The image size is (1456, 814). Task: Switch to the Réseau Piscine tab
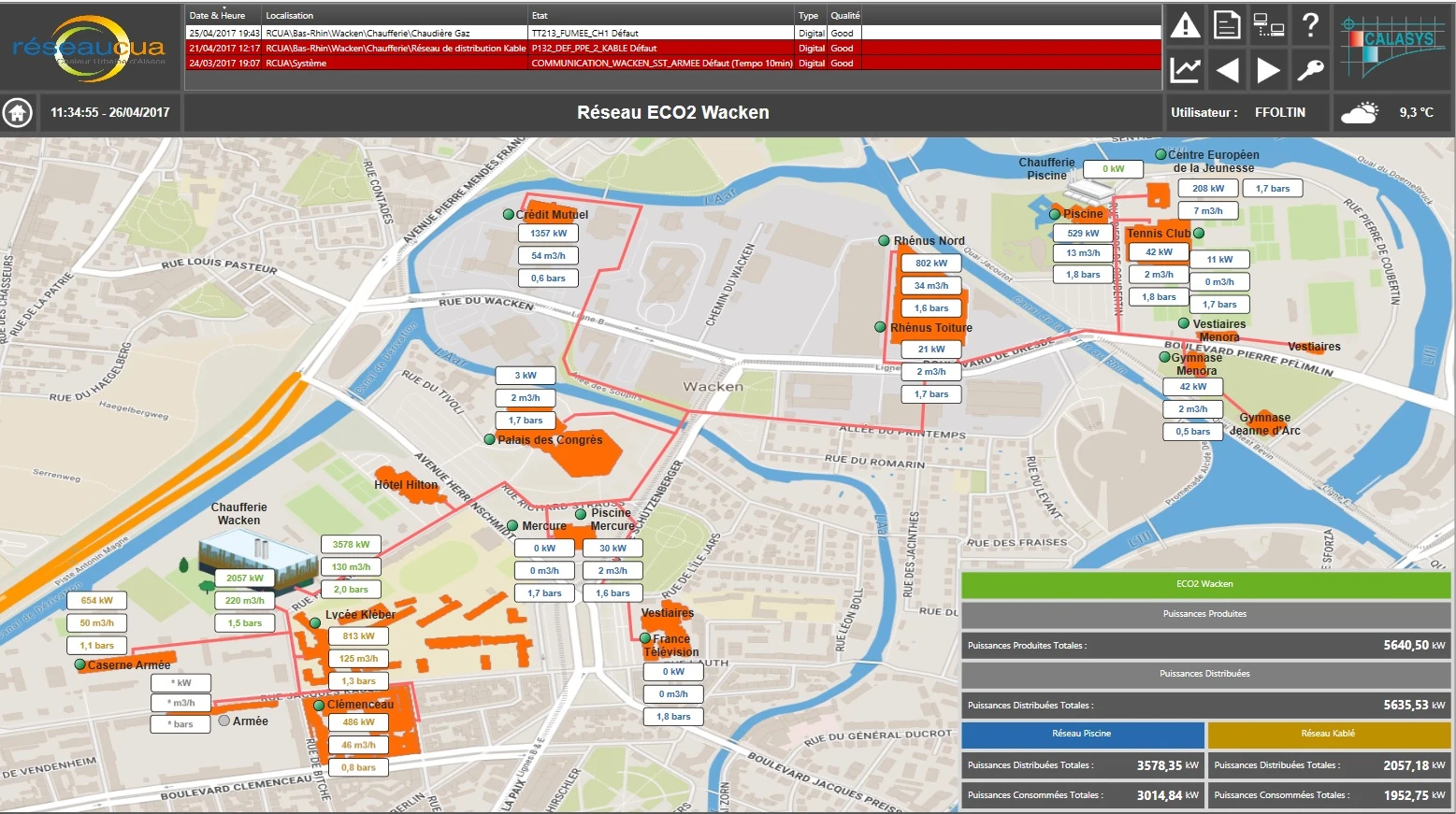1082,735
